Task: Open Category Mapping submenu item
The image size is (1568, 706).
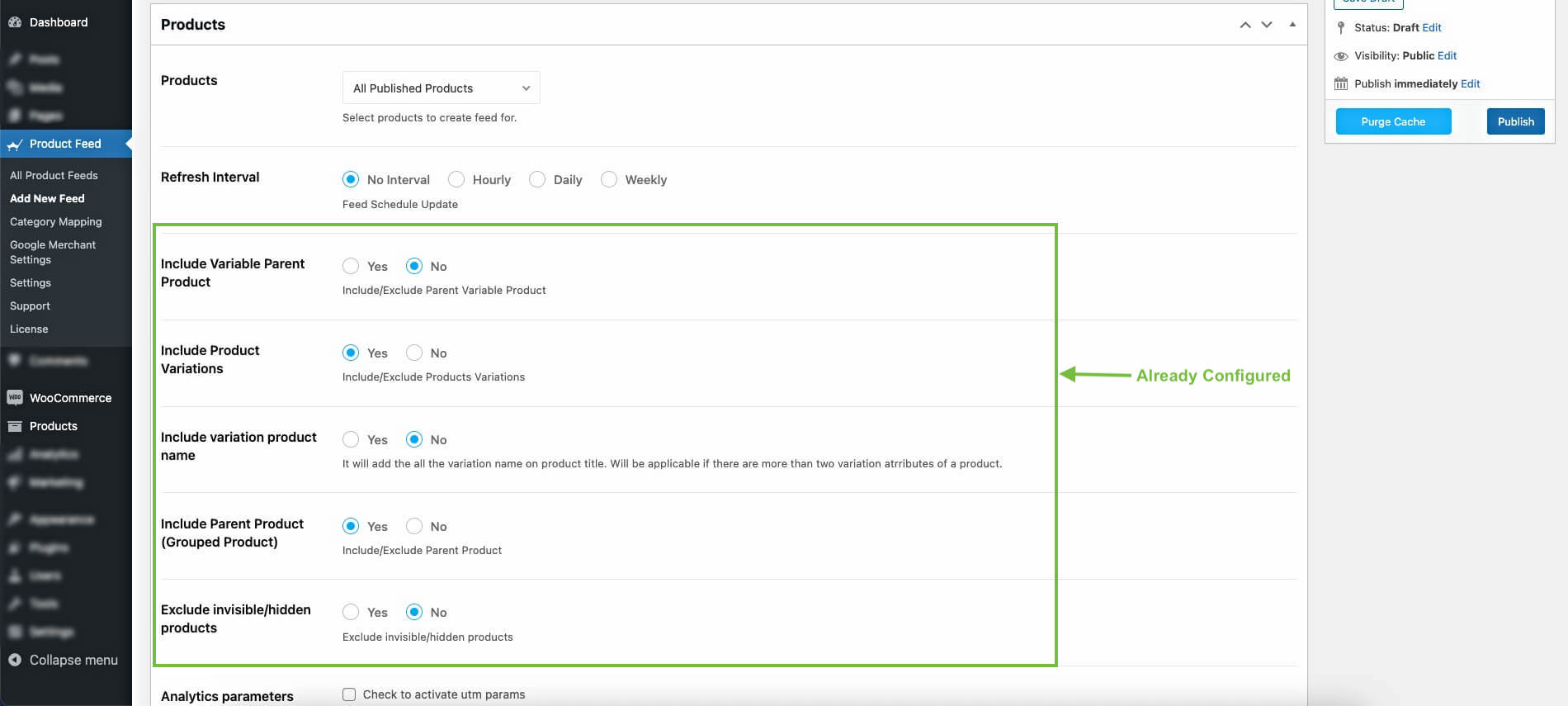Action: (x=56, y=221)
